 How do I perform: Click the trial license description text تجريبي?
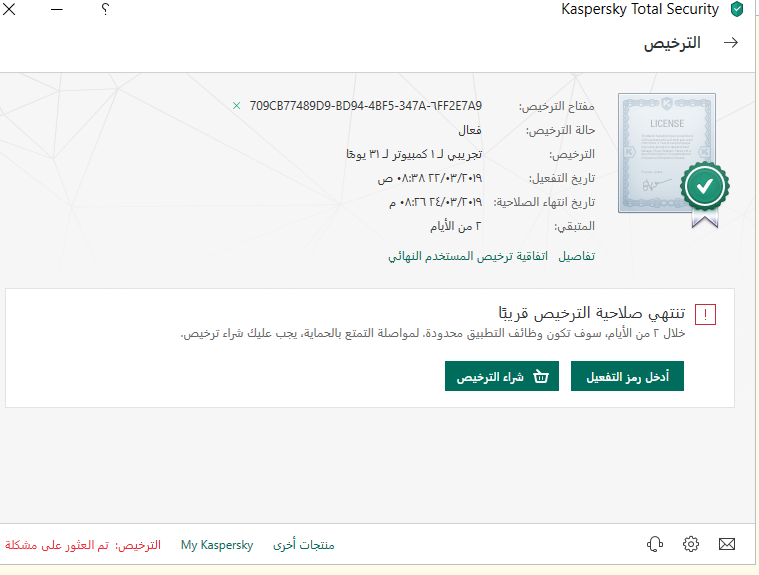[414, 154]
